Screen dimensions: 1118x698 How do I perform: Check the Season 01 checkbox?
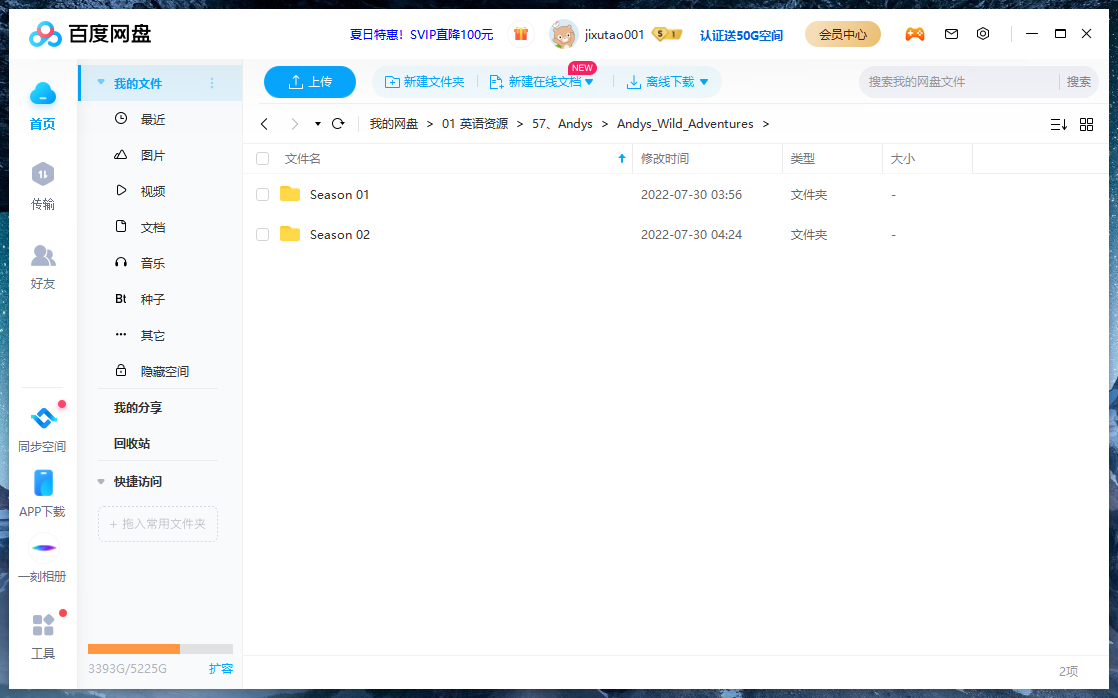click(x=262, y=195)
